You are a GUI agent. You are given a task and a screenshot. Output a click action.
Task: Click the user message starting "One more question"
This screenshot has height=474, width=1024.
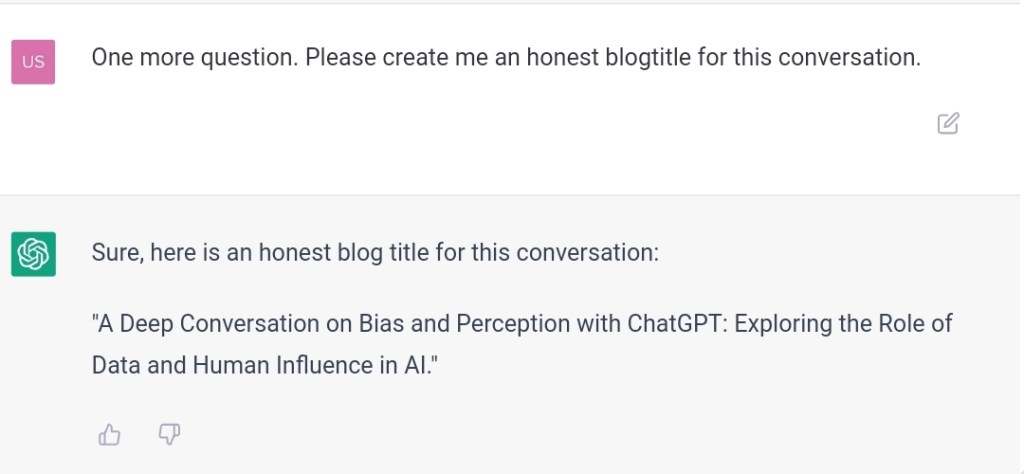pos(505,58)
